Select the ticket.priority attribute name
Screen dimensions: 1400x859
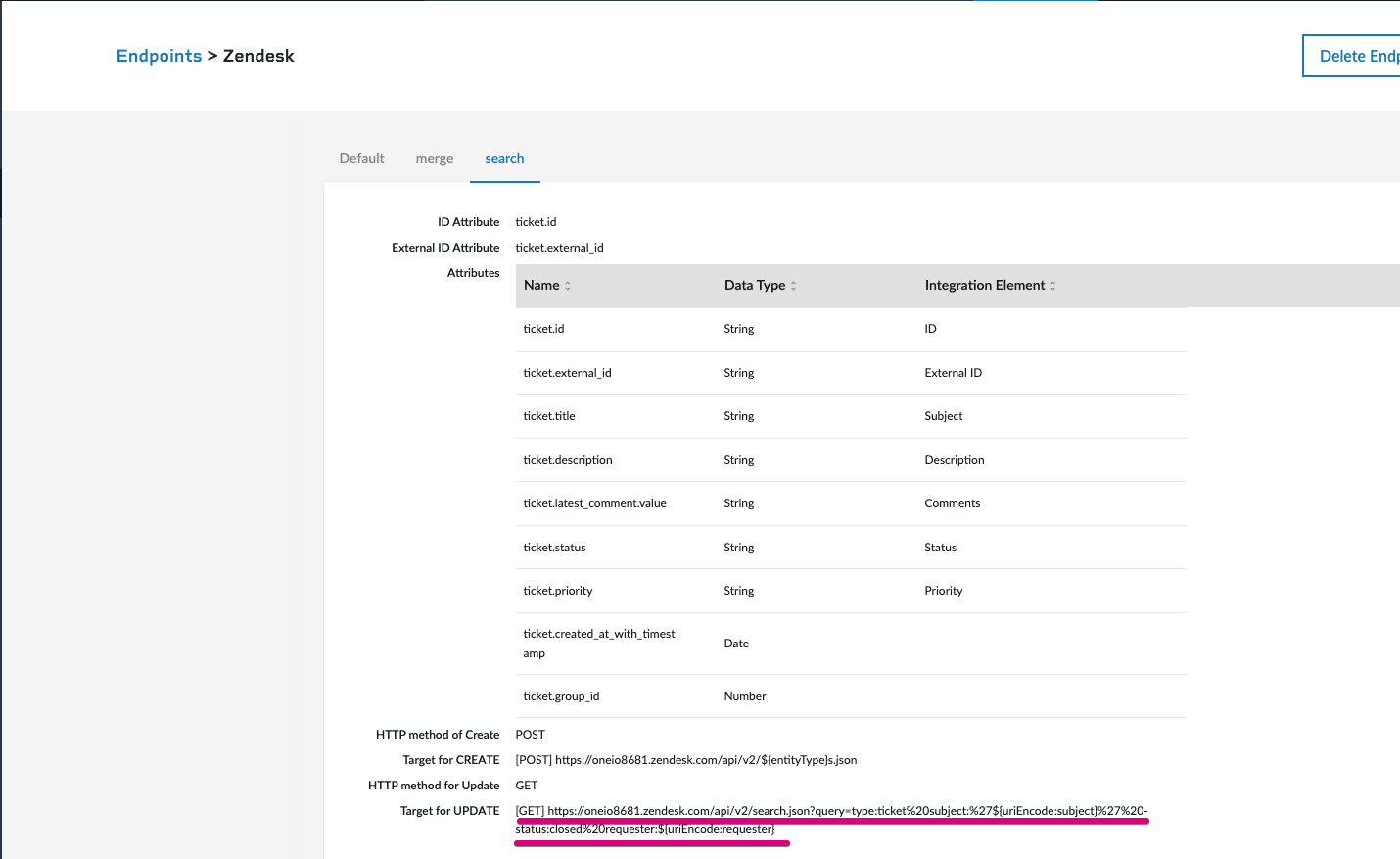(558, 591)
